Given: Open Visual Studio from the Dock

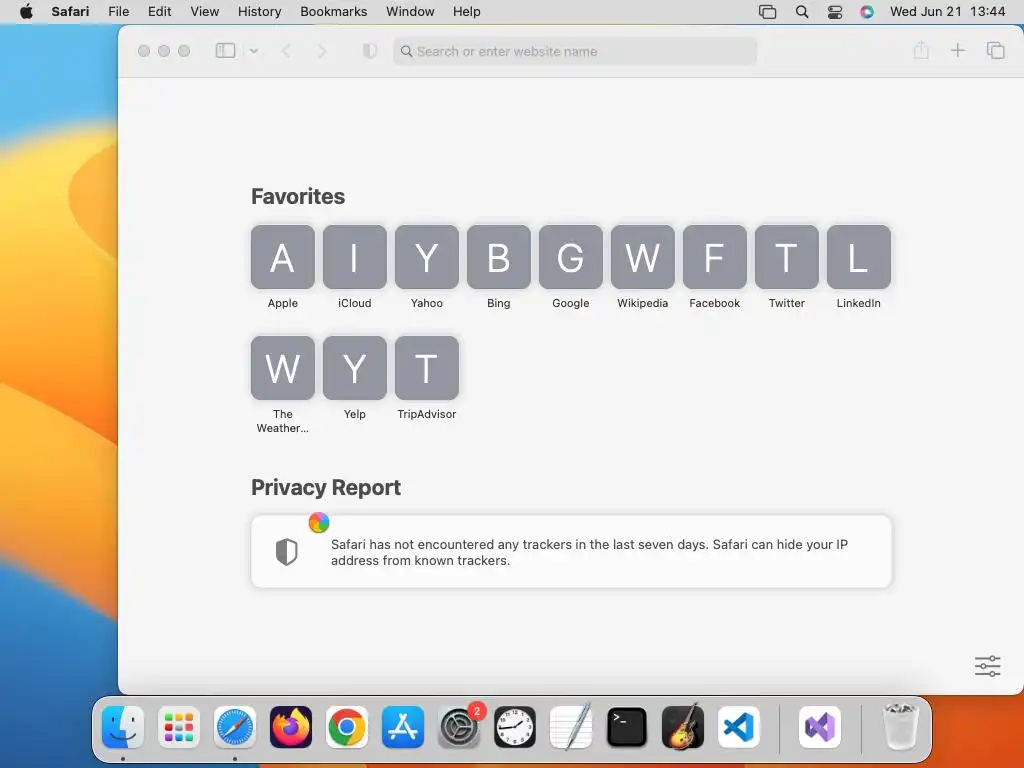Looking at the screenshot, I should pos(820,727).
